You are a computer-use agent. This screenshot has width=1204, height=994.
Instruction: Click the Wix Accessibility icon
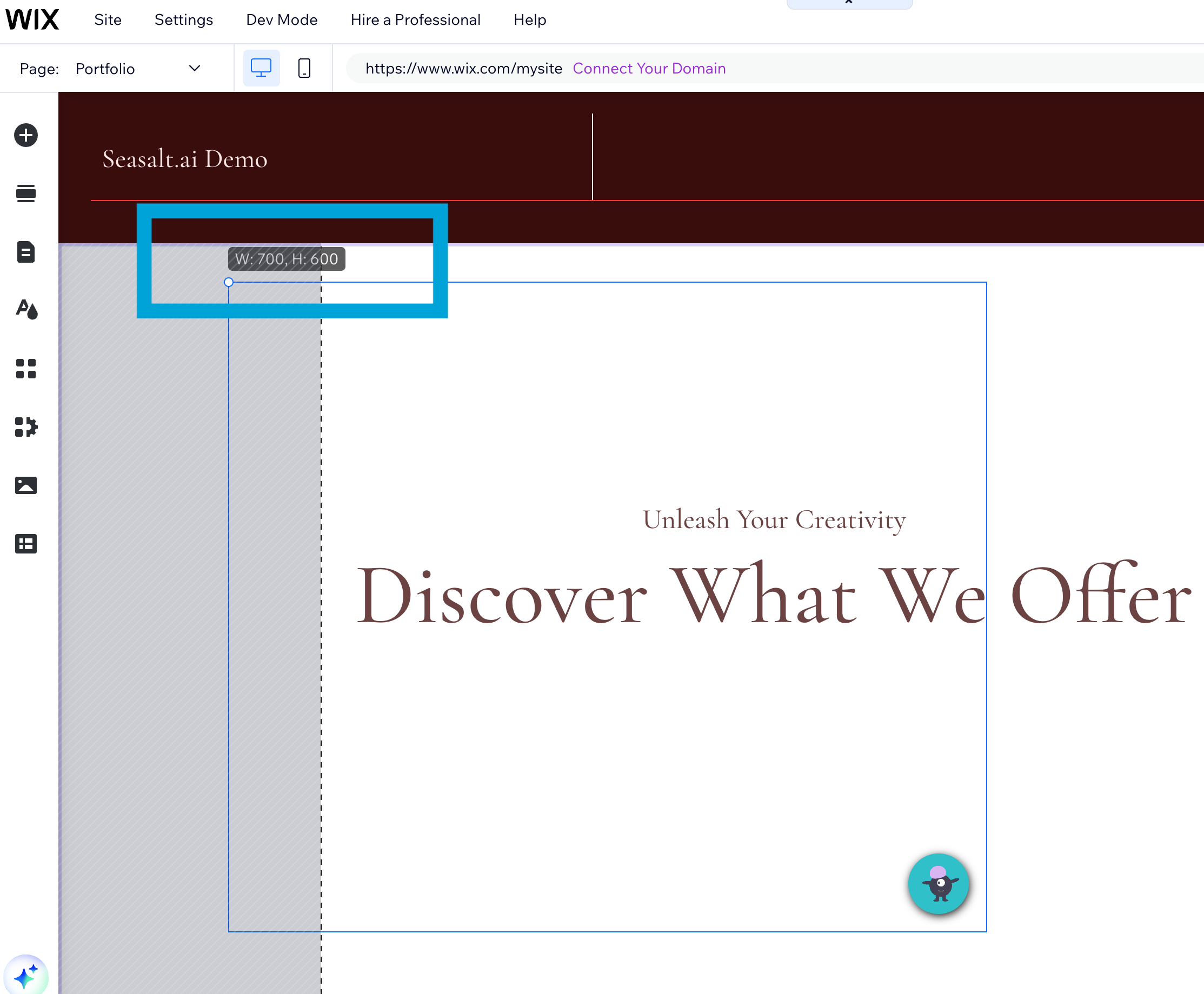point(939,884)
